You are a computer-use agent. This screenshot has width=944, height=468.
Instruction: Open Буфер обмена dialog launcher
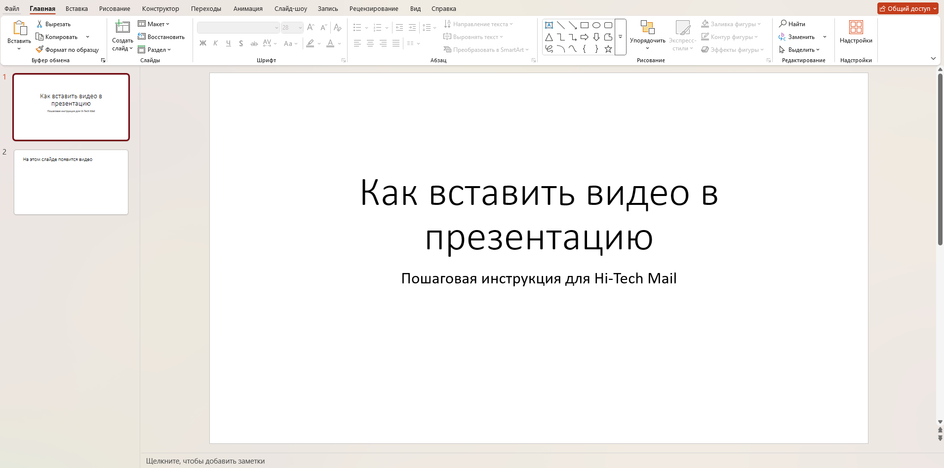pos(103,61)
